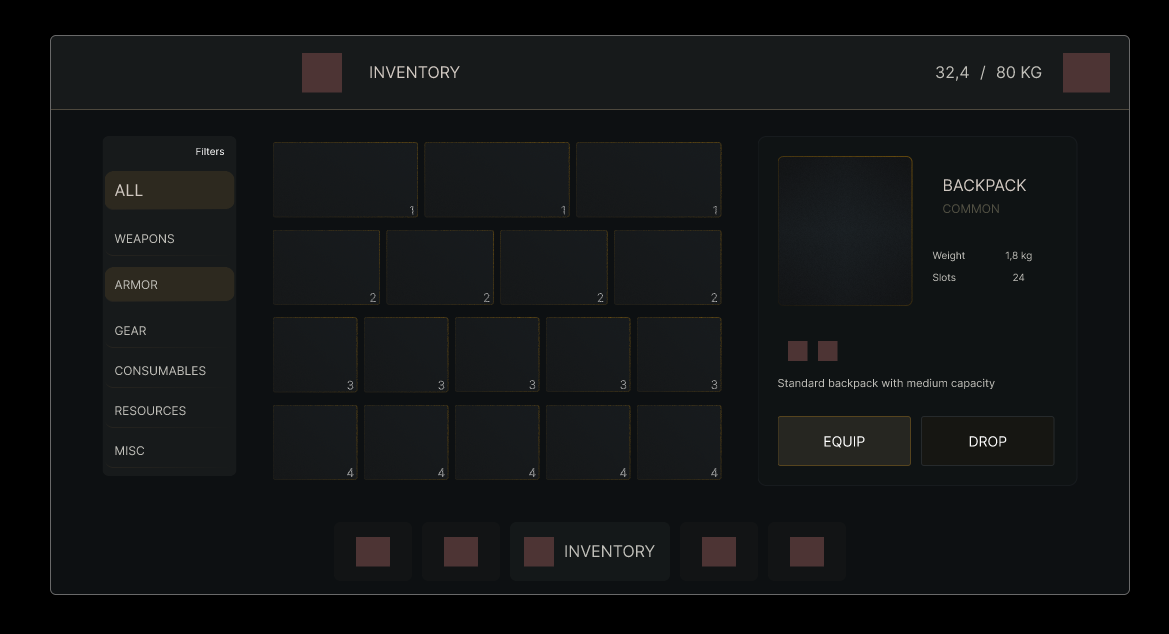Show only GEAR items
The width and height of the screenshot is (1169, 634).
(x=169, y=330)
